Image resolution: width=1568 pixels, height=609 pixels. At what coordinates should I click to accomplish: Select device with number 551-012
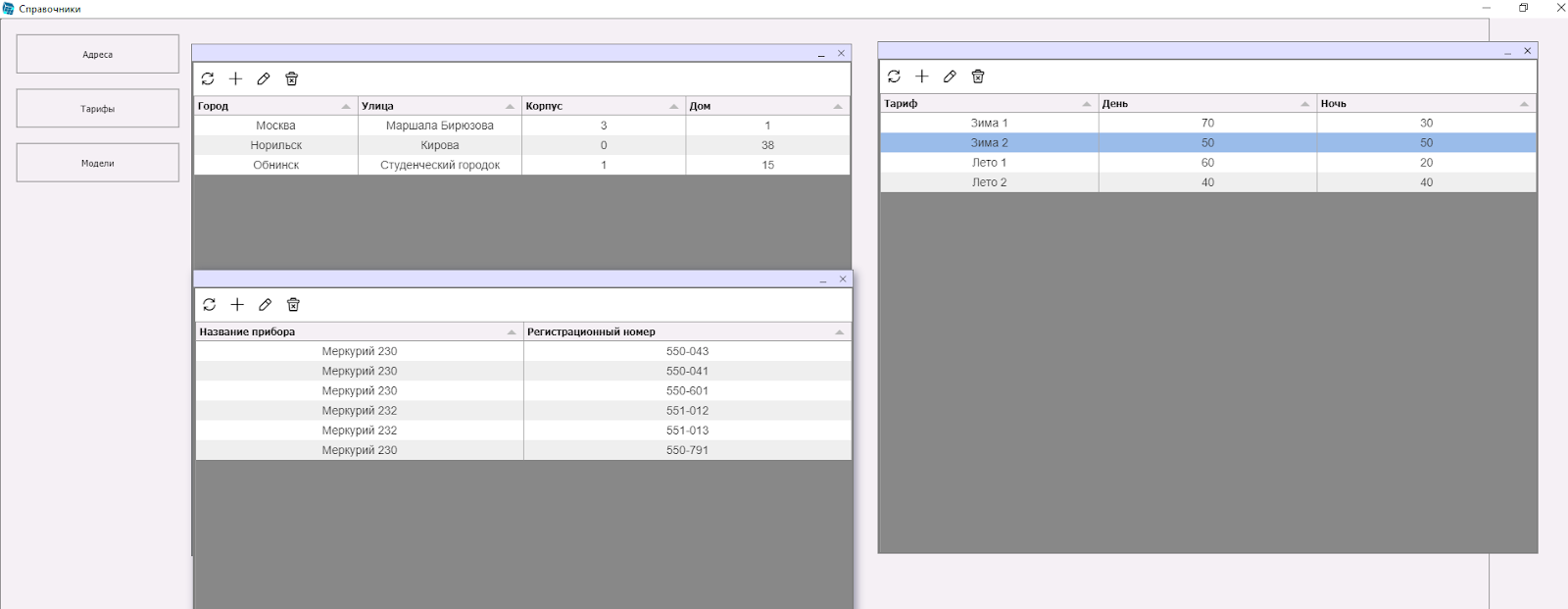pyautogui.click(x=687, y=411)
